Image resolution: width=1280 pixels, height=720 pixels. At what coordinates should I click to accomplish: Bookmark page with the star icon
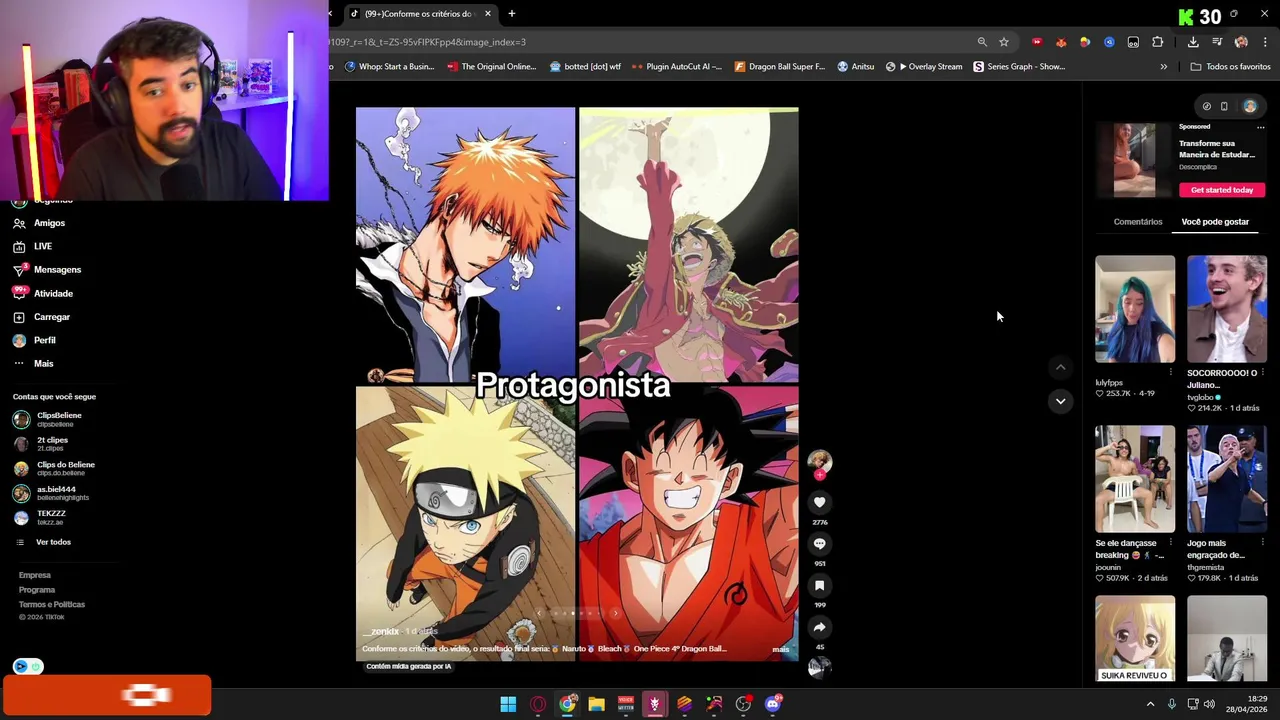(1003, 42)
